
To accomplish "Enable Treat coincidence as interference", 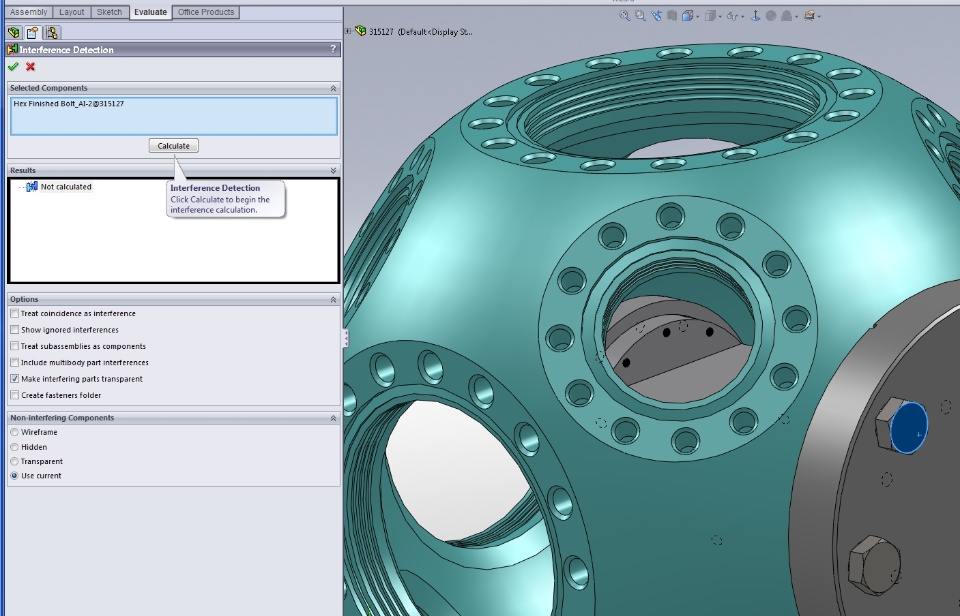I will tap(15, 314).
